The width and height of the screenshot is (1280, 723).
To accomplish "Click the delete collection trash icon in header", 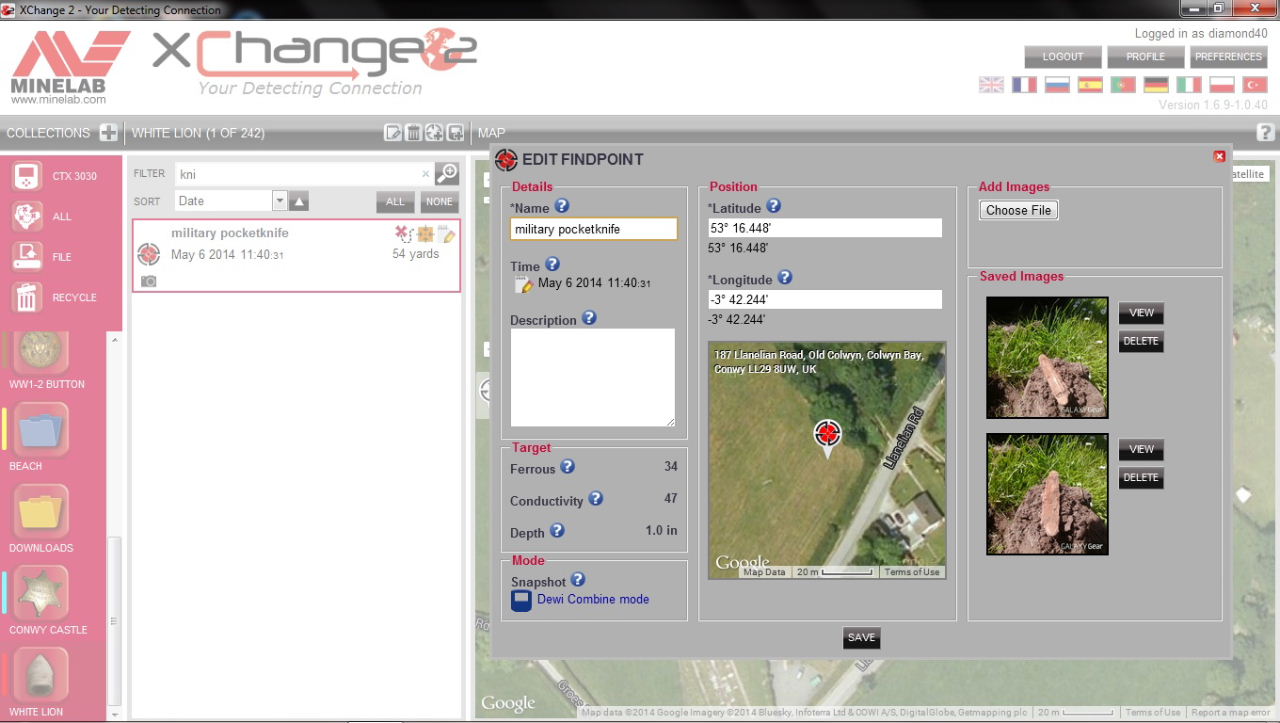I will point(414,132).
